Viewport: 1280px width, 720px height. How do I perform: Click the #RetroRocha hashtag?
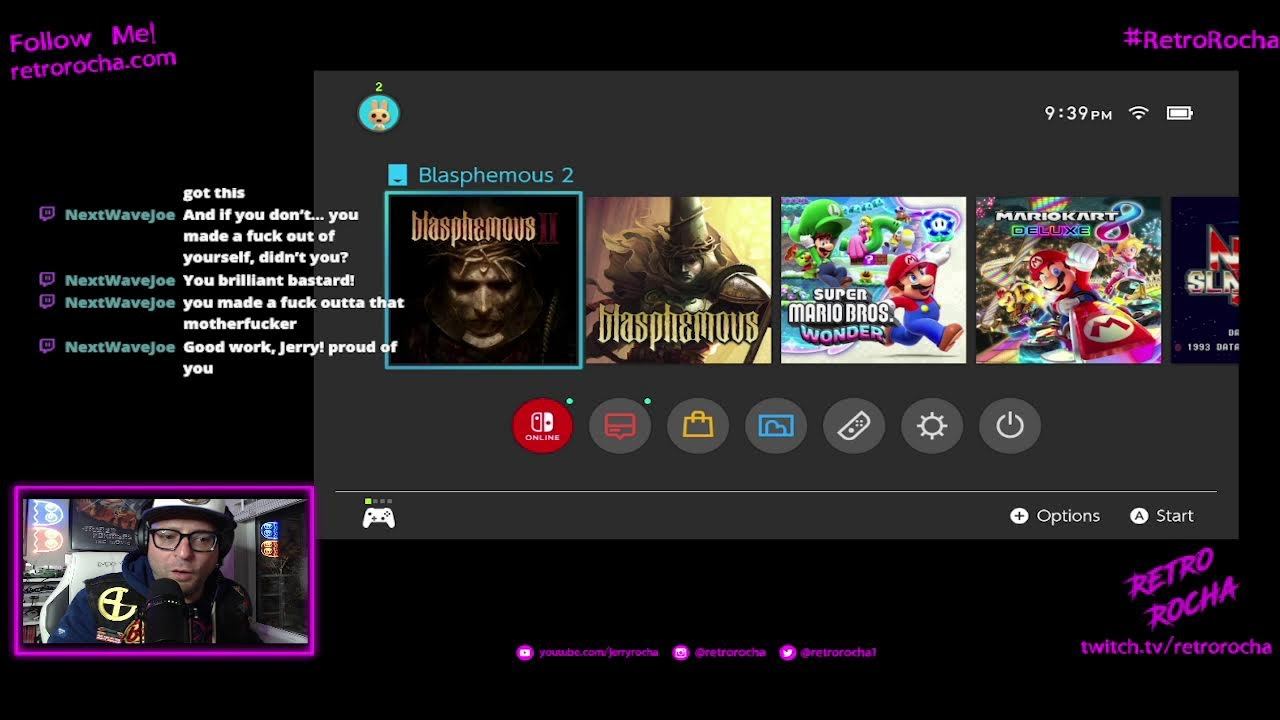coord(1200,39)
